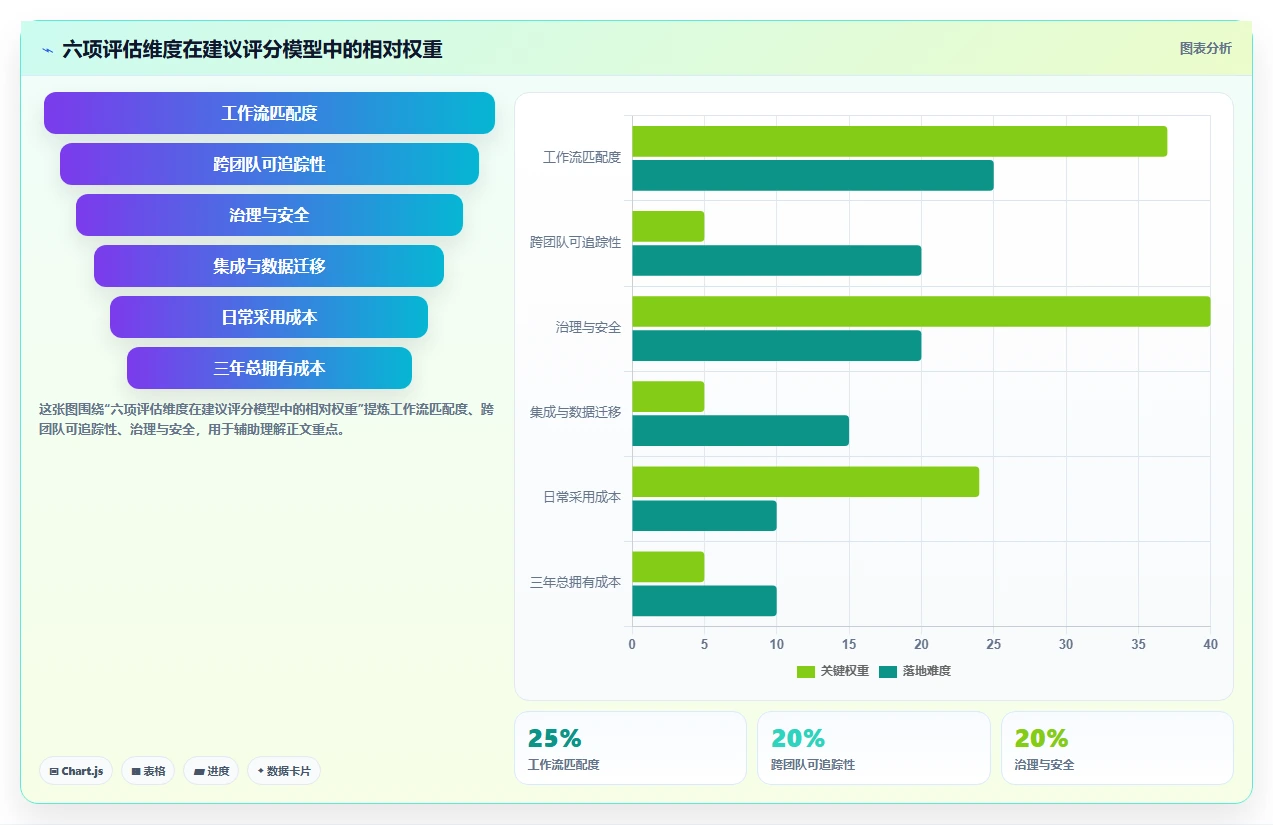
Task: Toggle the 落地难度 legend item
Action: pos(914,671)
